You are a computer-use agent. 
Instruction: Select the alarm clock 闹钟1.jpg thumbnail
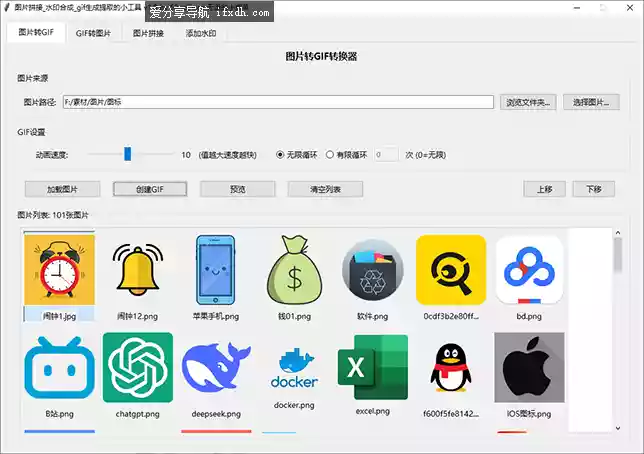tap(60, 270)
